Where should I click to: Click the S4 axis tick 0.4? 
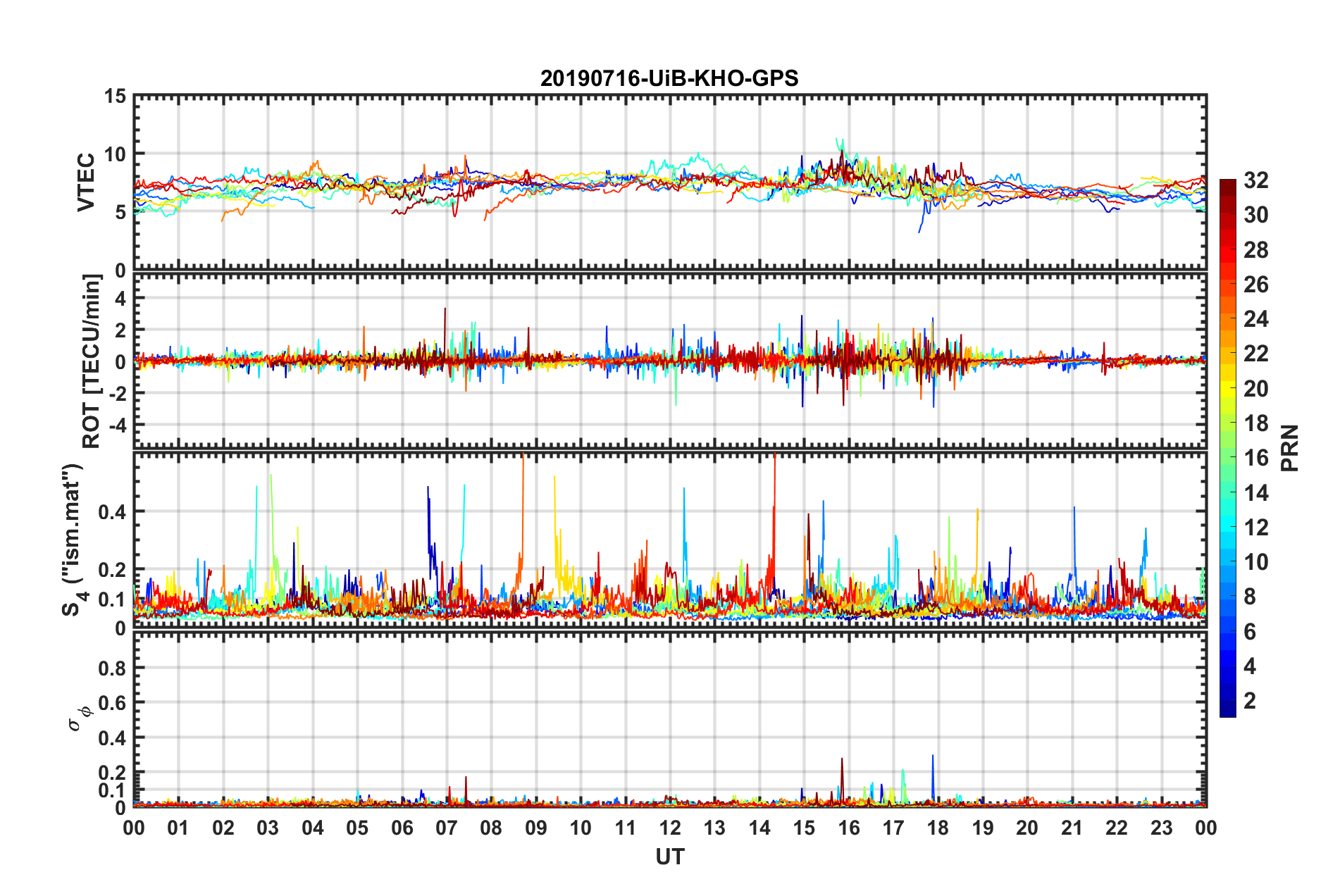click(x=113, y=511)
